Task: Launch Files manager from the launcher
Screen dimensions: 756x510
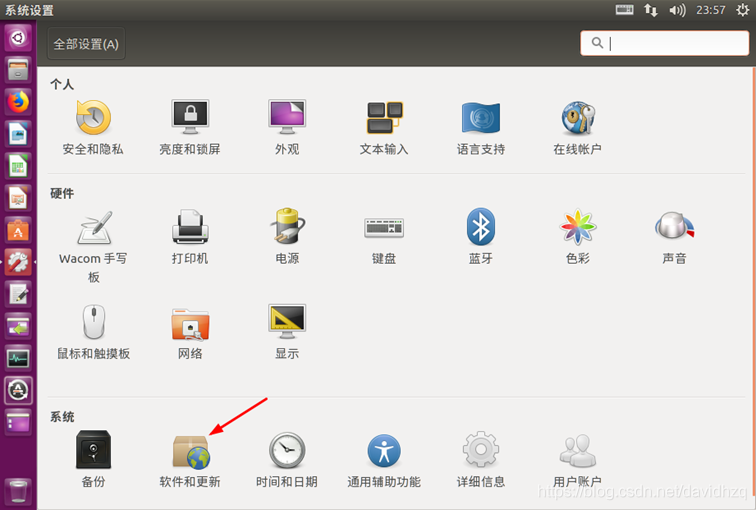Action: [18, 70]
